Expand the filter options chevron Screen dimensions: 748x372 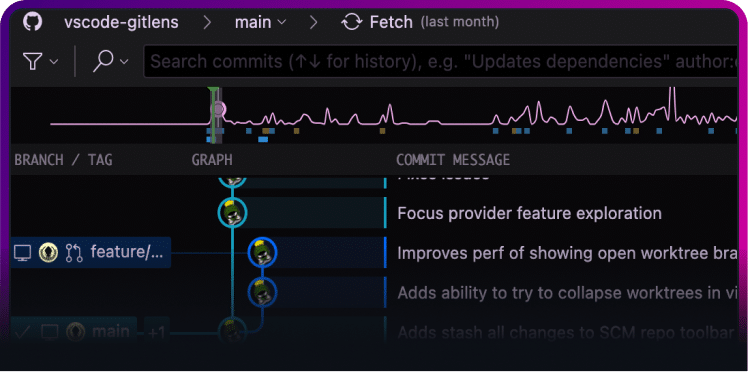54,62
